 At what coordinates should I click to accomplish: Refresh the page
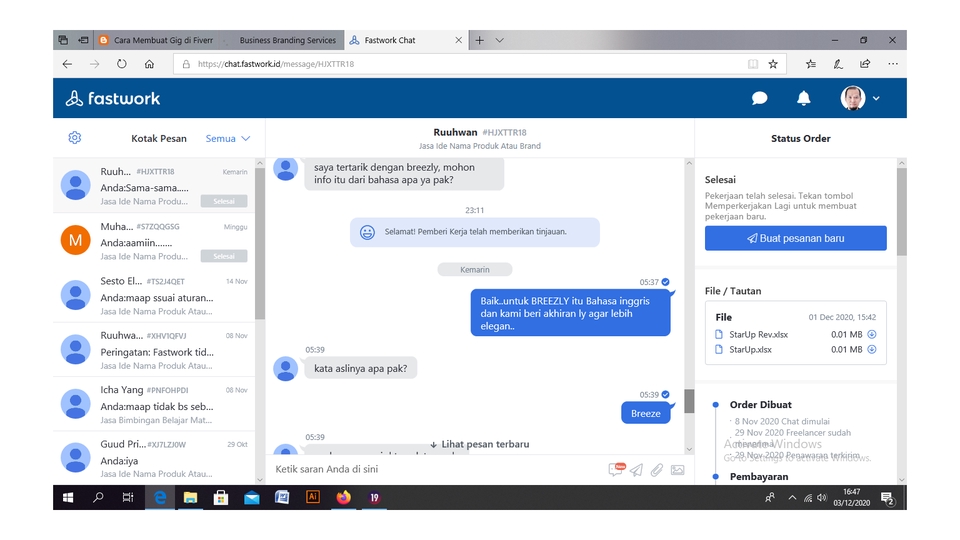click(x=122, y=64)
